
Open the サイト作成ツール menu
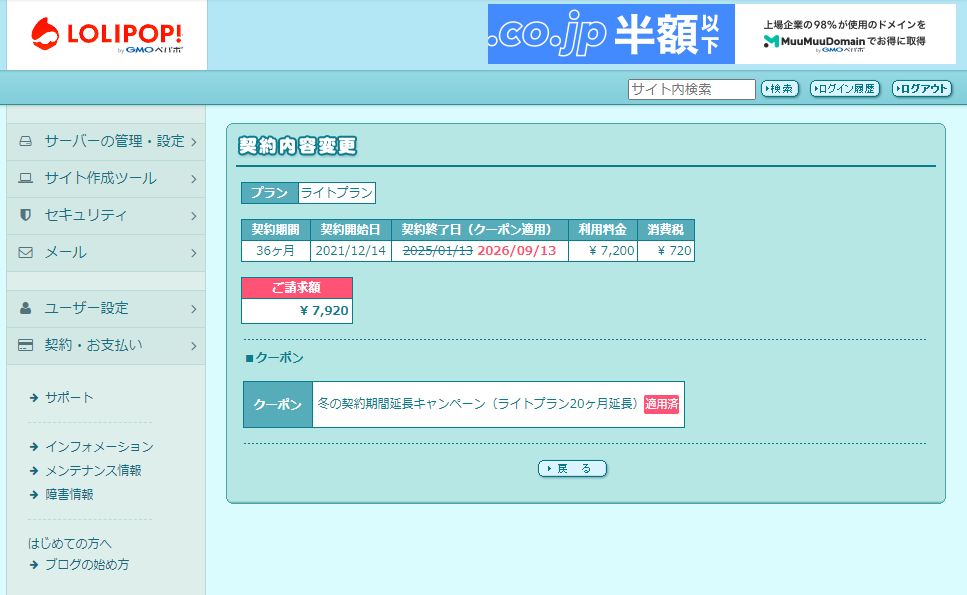(100, 178)
